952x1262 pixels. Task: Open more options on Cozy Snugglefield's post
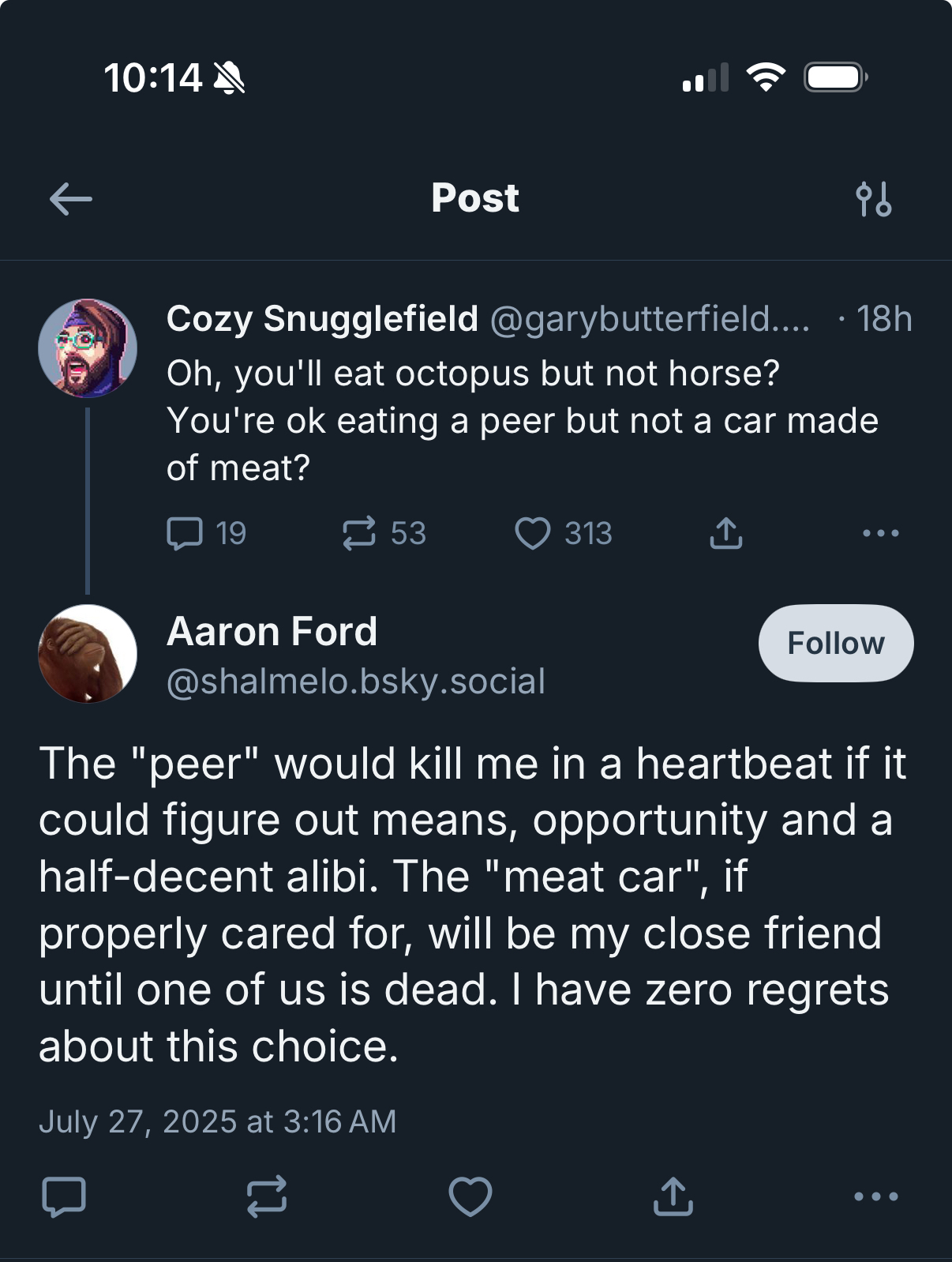pyautogui.click(x=881, y=533)
